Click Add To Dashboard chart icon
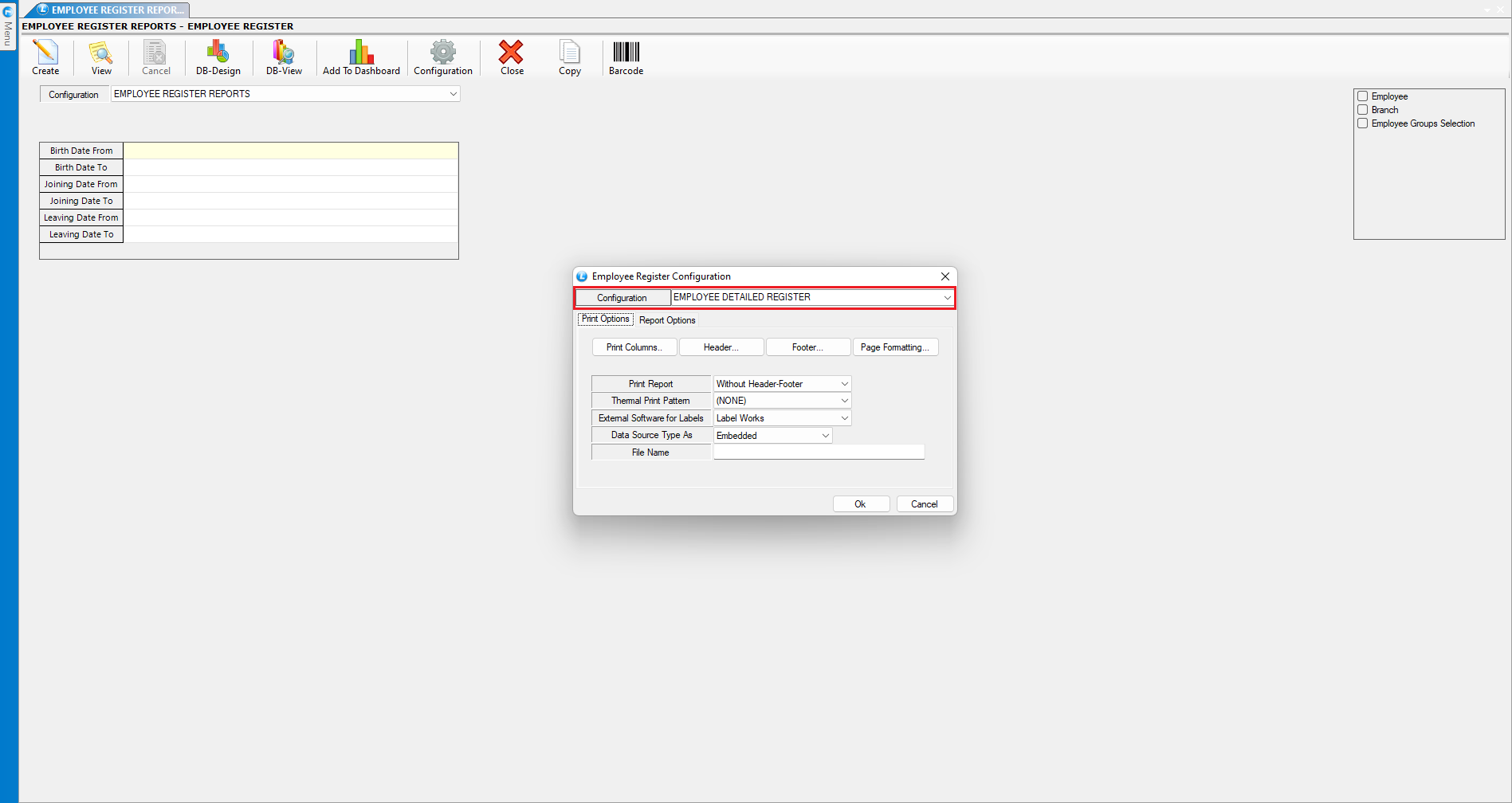This screenshot has width=1512, height=803. pyautogui.click(x=361, y=53)
